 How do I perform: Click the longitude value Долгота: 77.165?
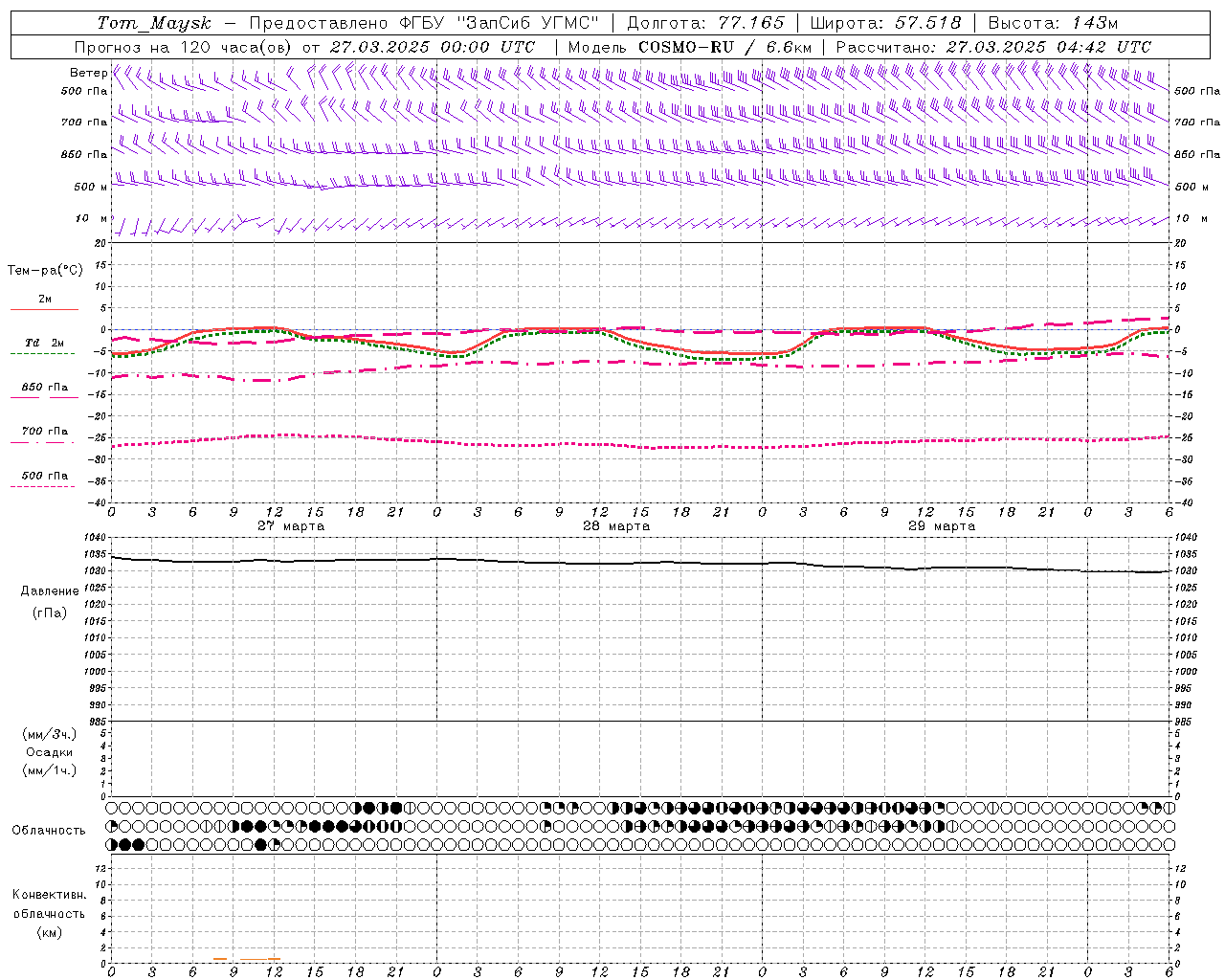[x=705, y=23]
